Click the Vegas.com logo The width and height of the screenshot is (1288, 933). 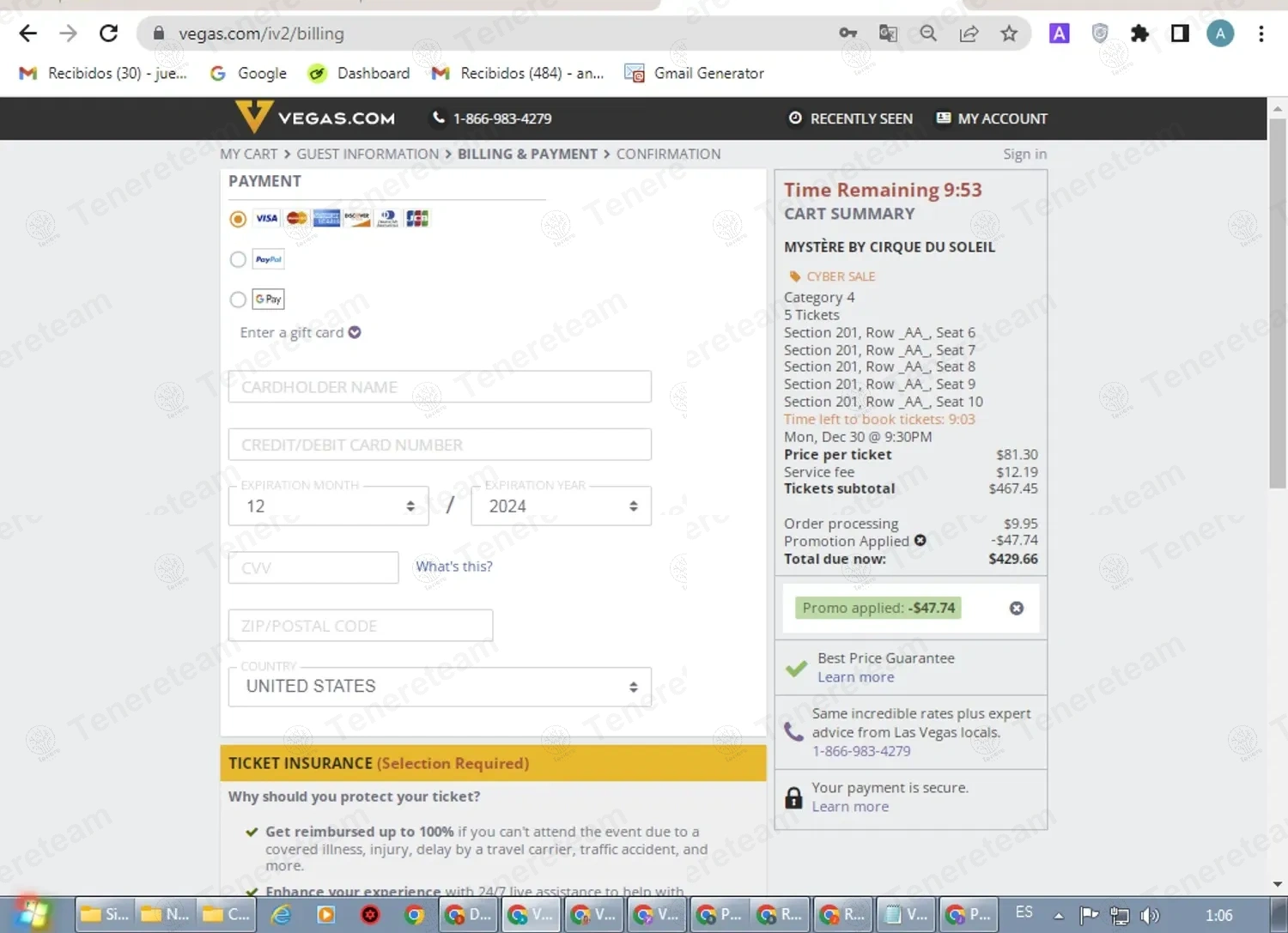pos(315,118)
